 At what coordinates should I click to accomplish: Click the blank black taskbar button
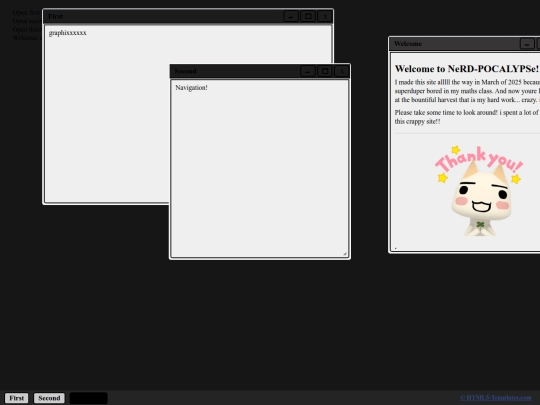[x=89, y=398]
